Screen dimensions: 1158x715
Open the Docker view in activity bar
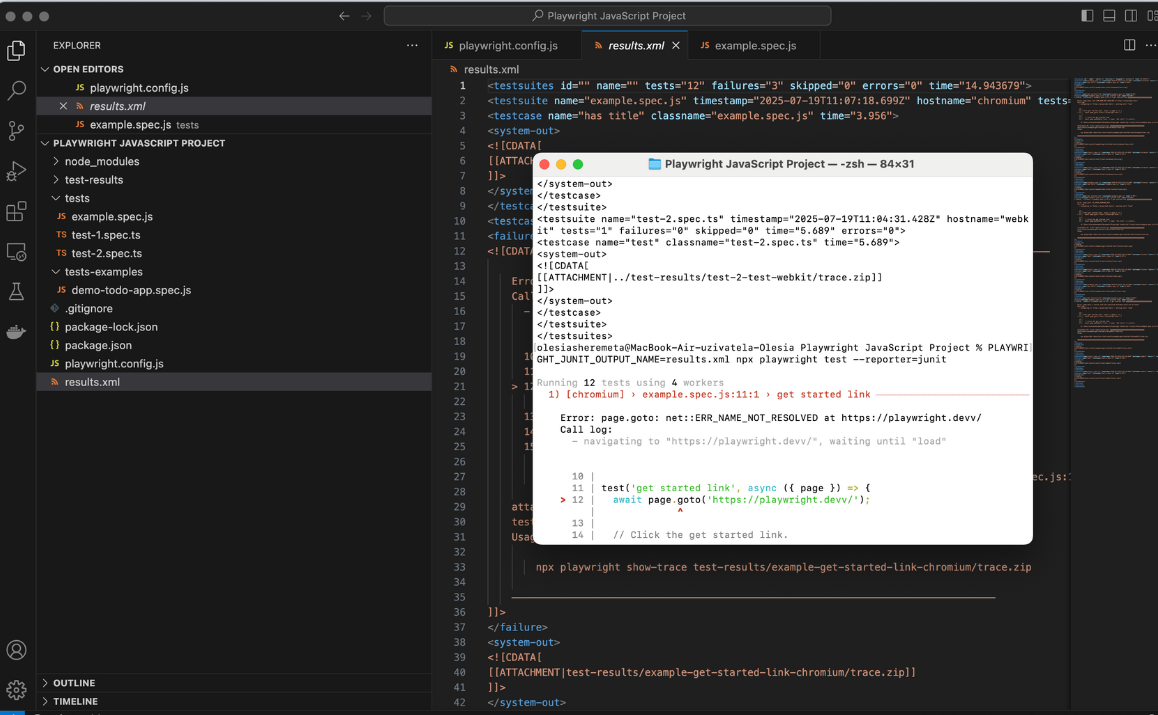tap(16, 332)
